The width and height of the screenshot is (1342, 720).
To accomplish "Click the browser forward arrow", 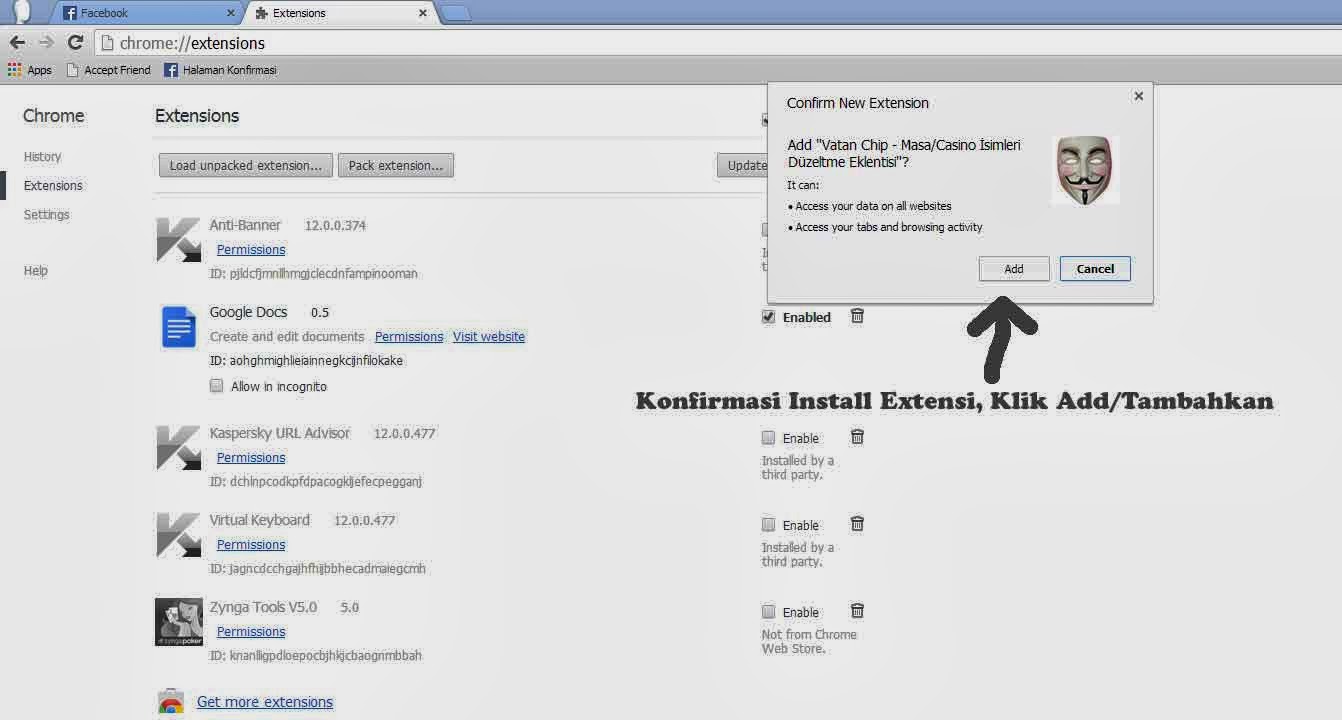I will tap(46, 42).
